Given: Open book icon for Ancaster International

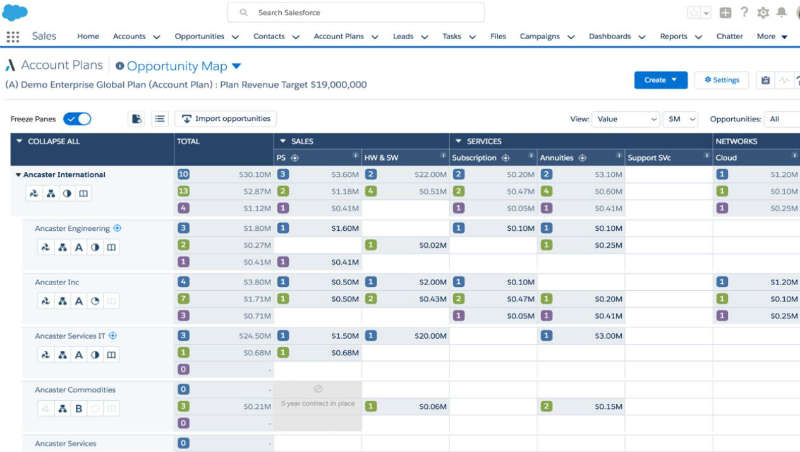Looking at the screenshot, I should (x=83, y=193).
